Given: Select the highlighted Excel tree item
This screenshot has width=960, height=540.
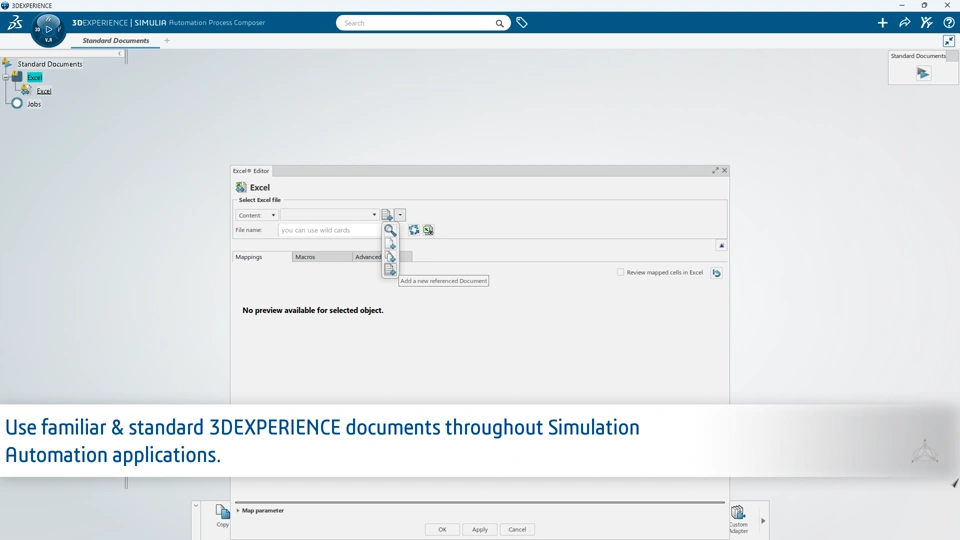Looking at the screenshot, I should (x=34, y=78).
